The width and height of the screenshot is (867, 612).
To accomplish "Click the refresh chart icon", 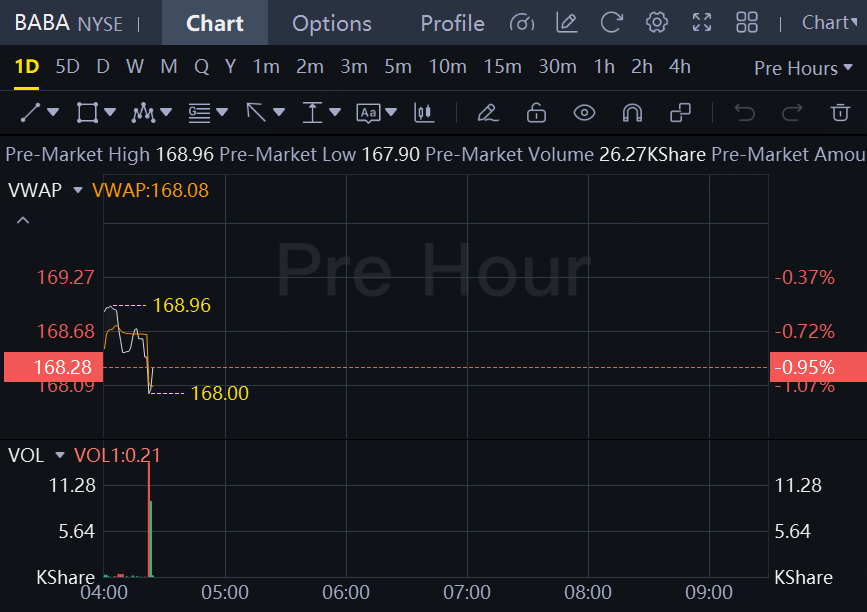I will pos(612,22).
